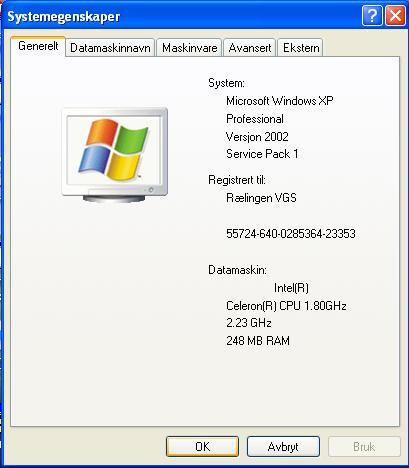409x468 pixels.
Task: Click the Professional edition text
Action: click(x=255, y=119)
